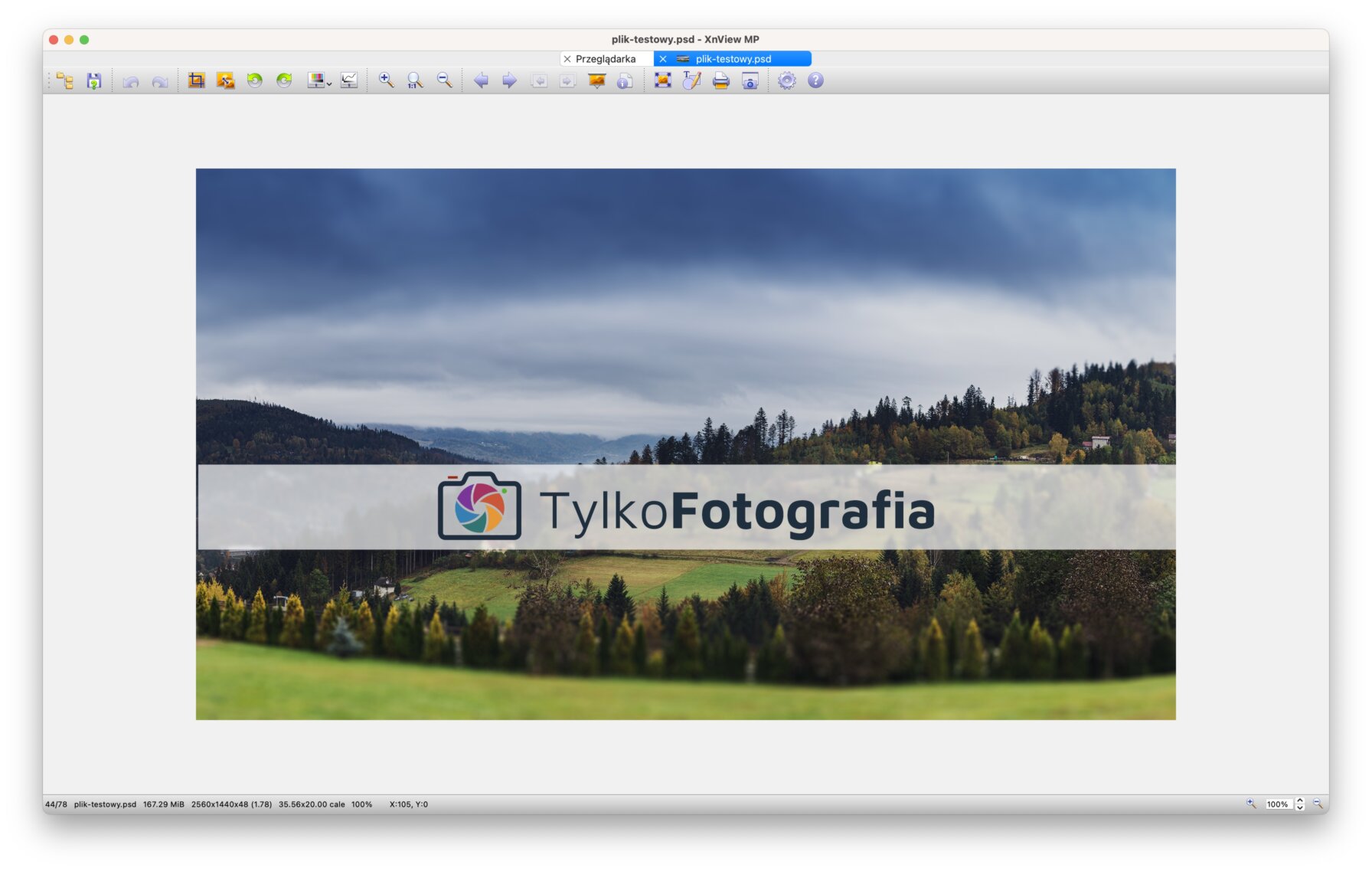Toggle fullscreen view mode
This screenshot has width=1372, height=871.
pyautogui.click(x=663, y=80)
